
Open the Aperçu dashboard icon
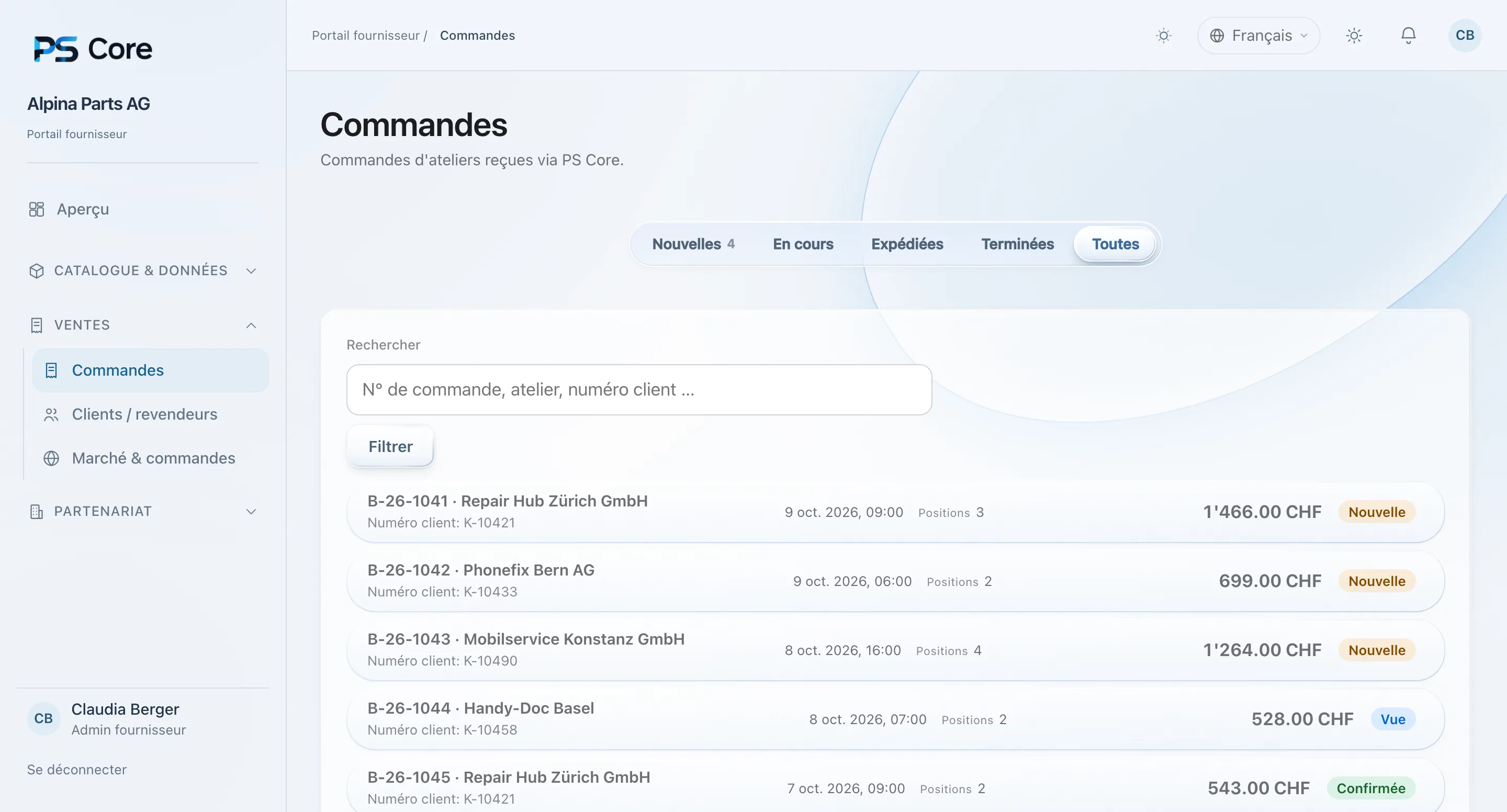36,209
